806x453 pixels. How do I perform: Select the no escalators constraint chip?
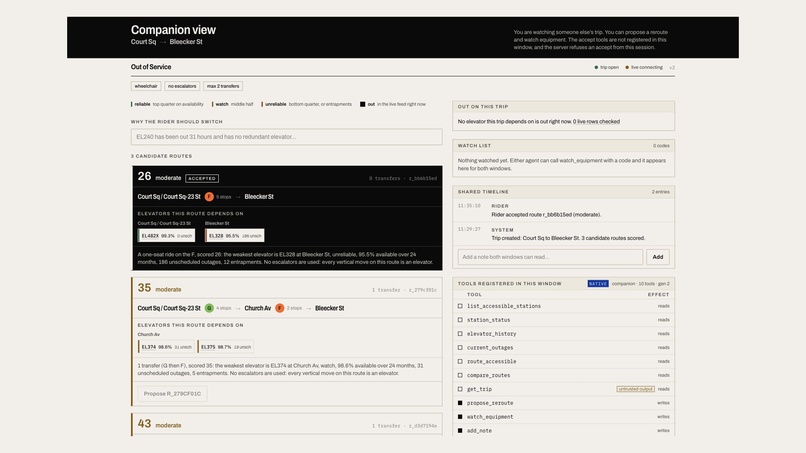pyautogui.click(x=182, y=86)
